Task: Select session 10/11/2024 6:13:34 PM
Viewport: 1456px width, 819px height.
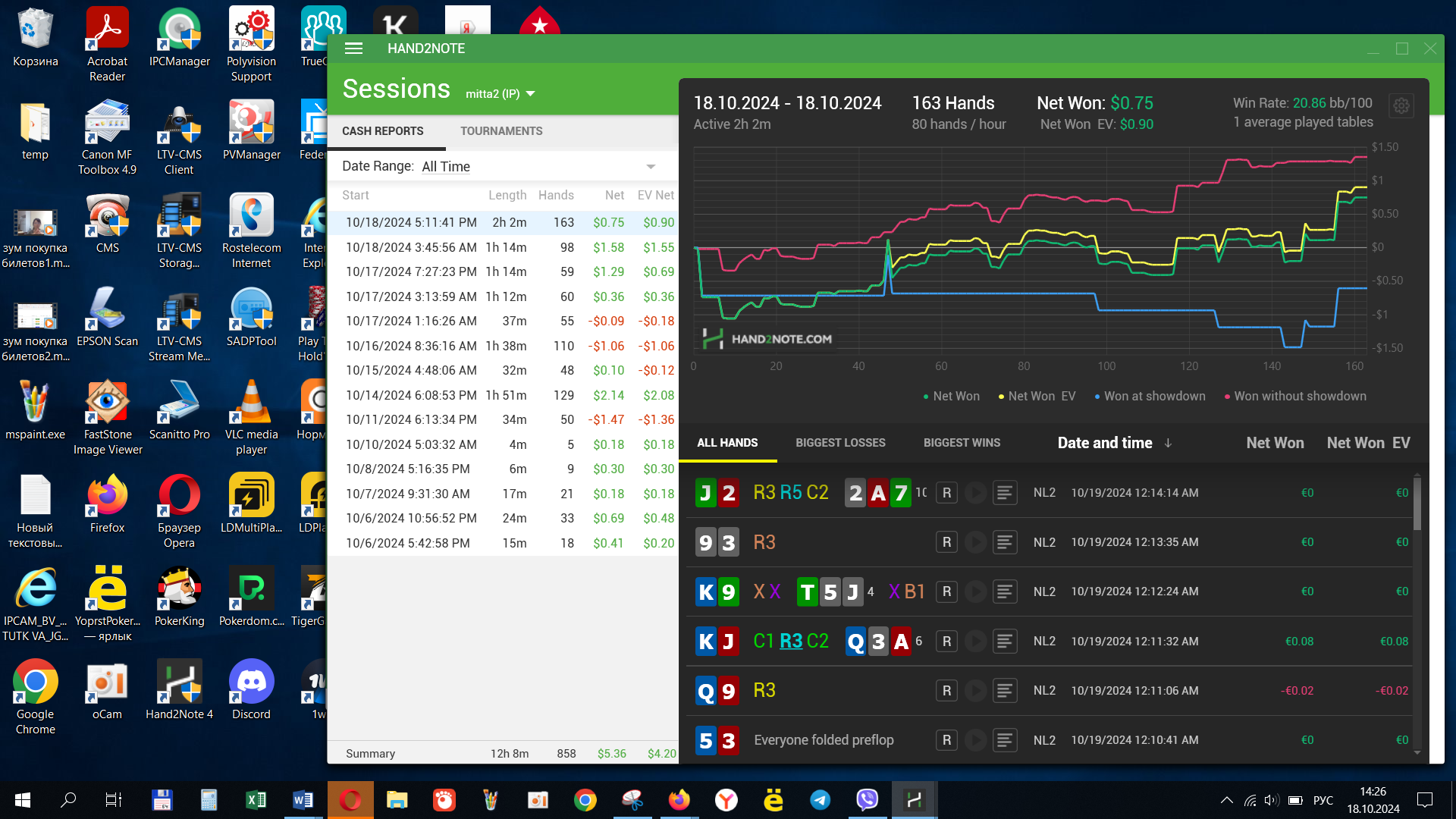Action: [504, 419]
